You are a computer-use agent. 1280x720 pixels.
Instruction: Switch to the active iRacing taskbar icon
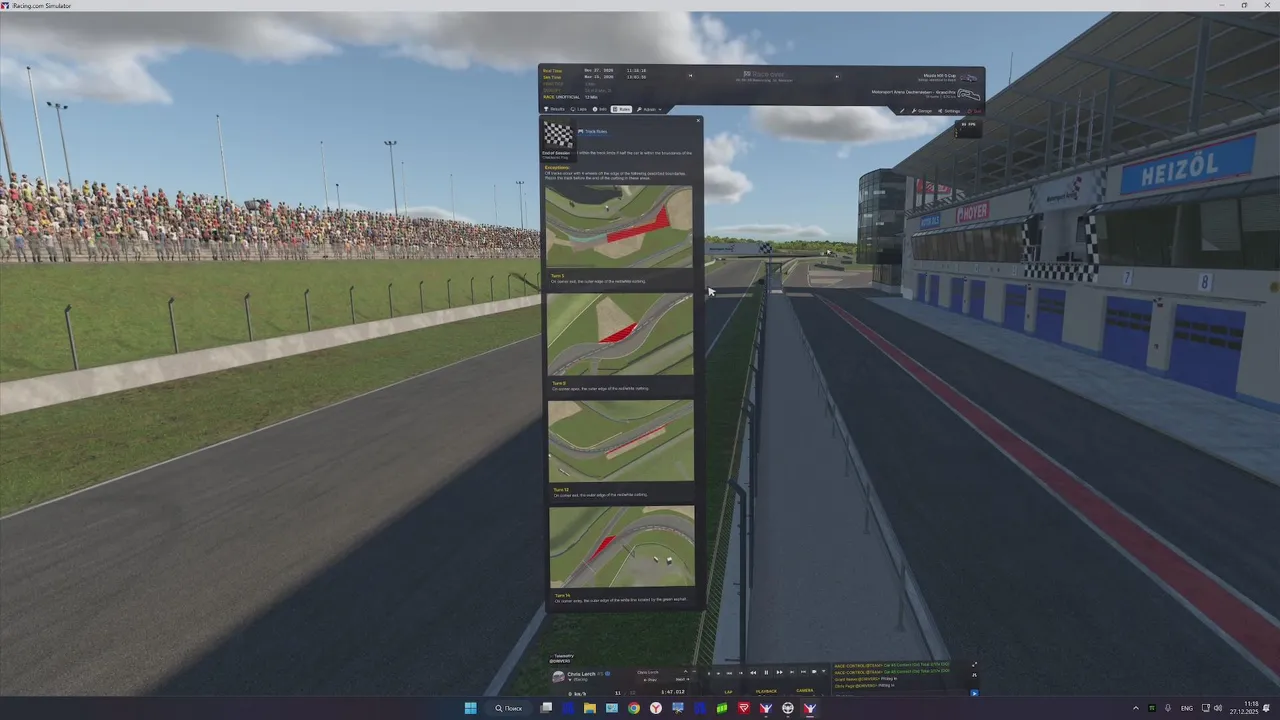point(810,708)
